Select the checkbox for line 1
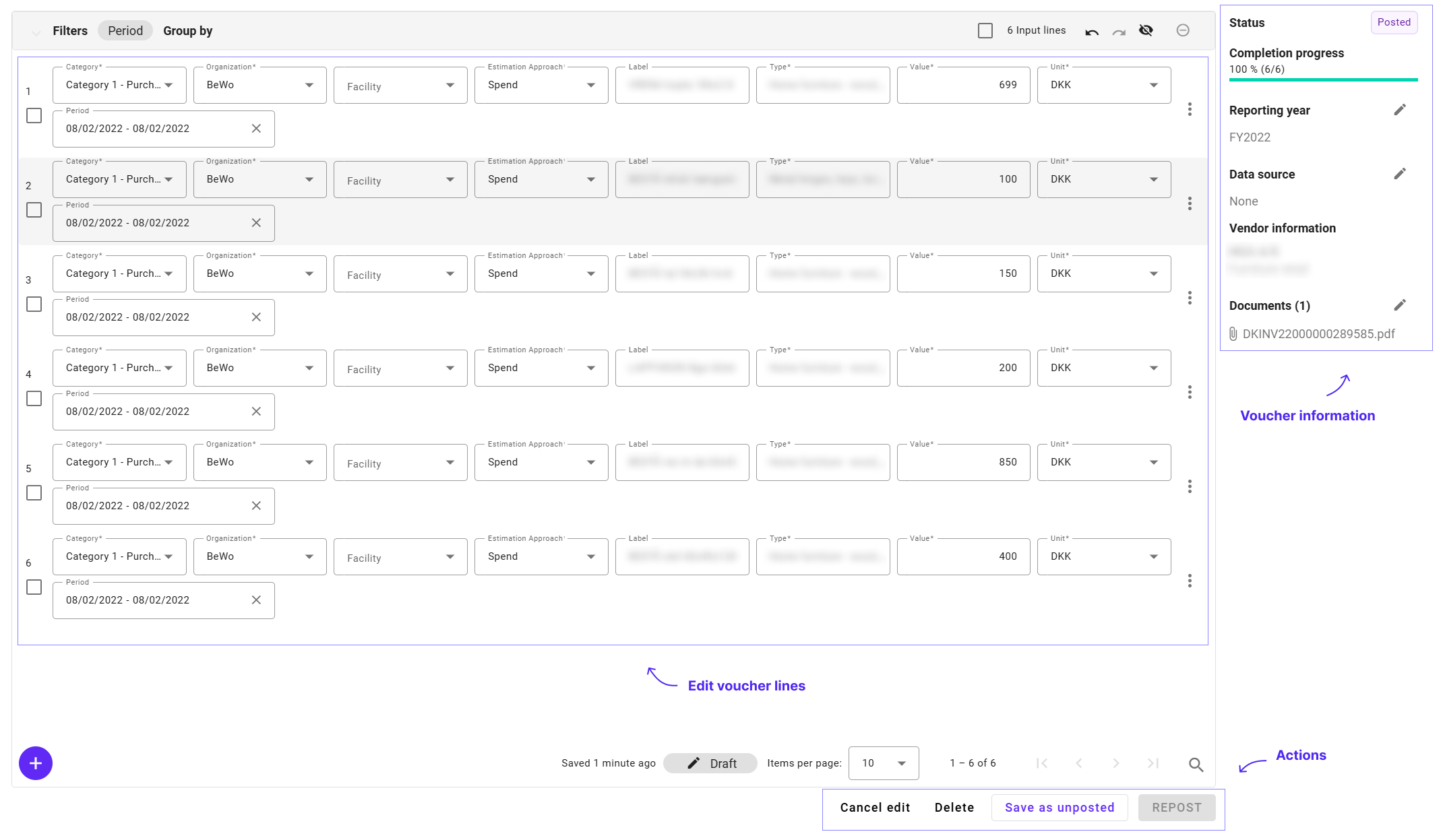This screenshot has height=840, width=1443. click(x=34, y=116)
